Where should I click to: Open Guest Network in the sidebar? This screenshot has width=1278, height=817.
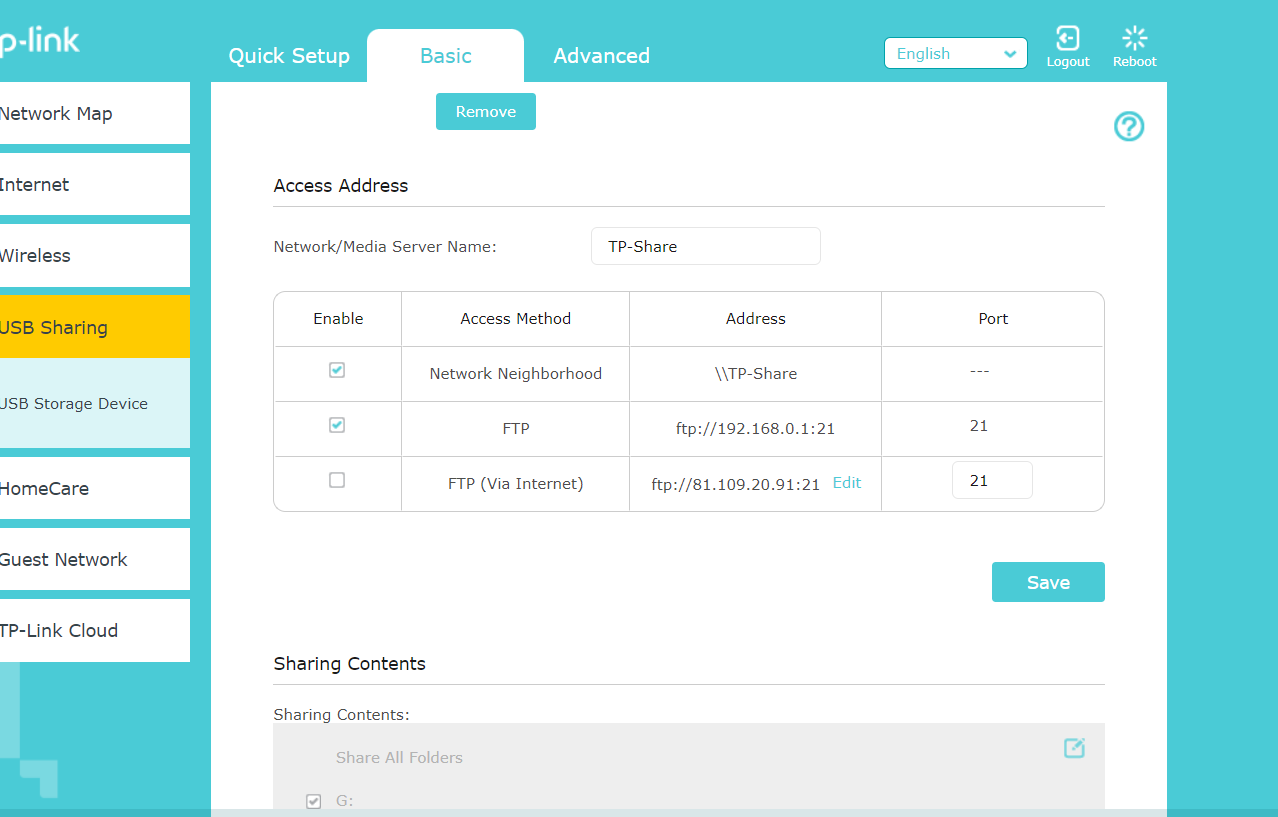pos(94,559)
